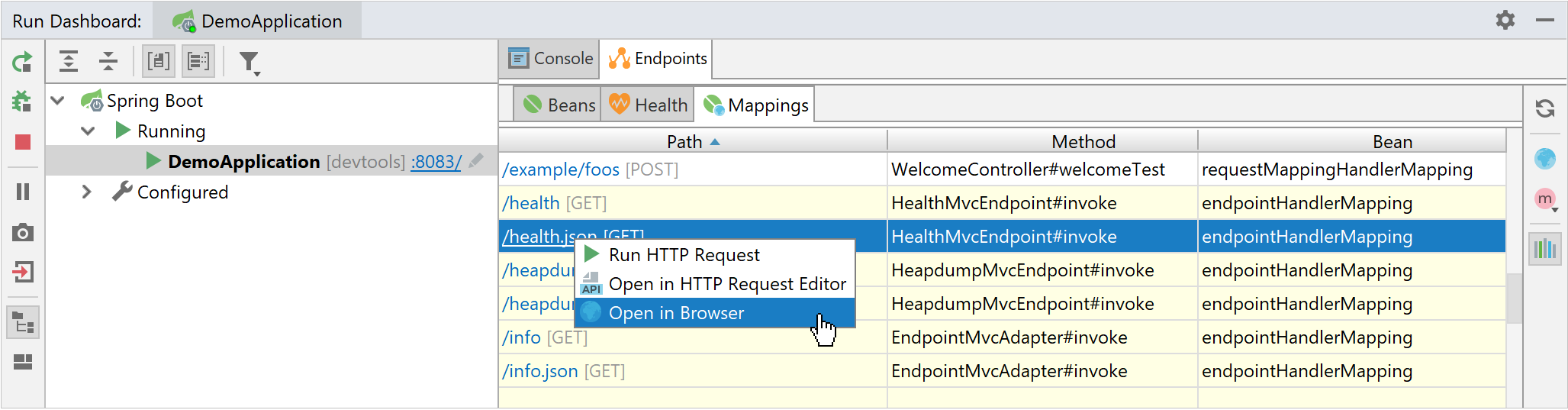This screenshot has width=1568, height=410.
Task: Hide the Run Dashboard with minimize dash
Action: pos(1545,21)
